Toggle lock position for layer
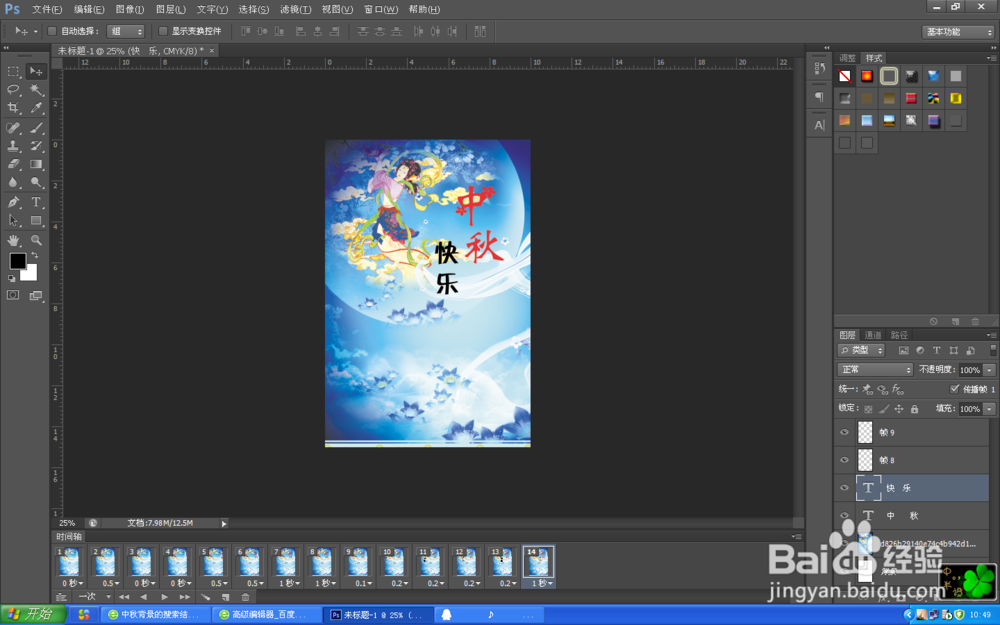The height and width of the screenshot is (625, 1000). (899, 409)
